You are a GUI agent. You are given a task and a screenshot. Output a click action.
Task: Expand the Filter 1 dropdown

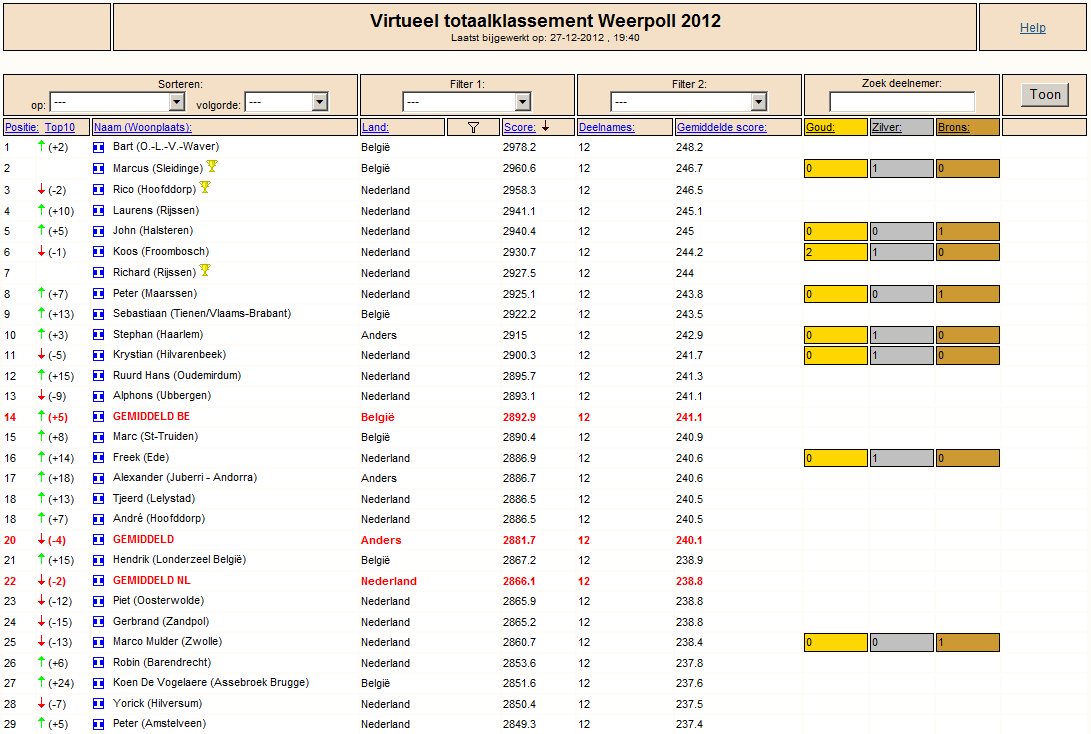(467, 102)
